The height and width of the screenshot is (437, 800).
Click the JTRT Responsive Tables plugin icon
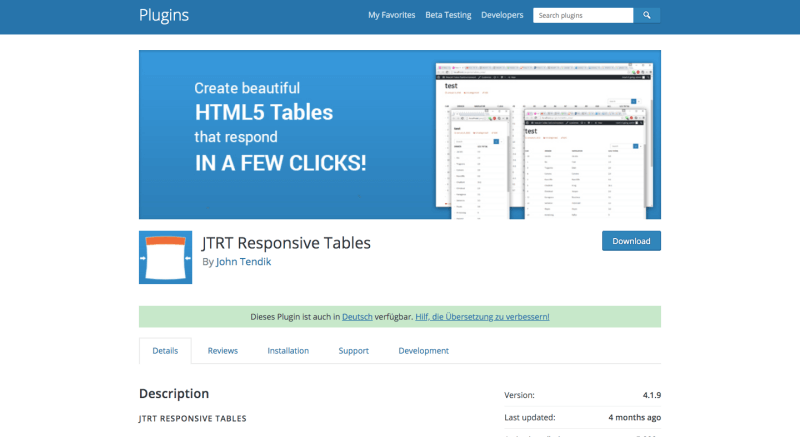pyautogui.click(x=165, y=257)
